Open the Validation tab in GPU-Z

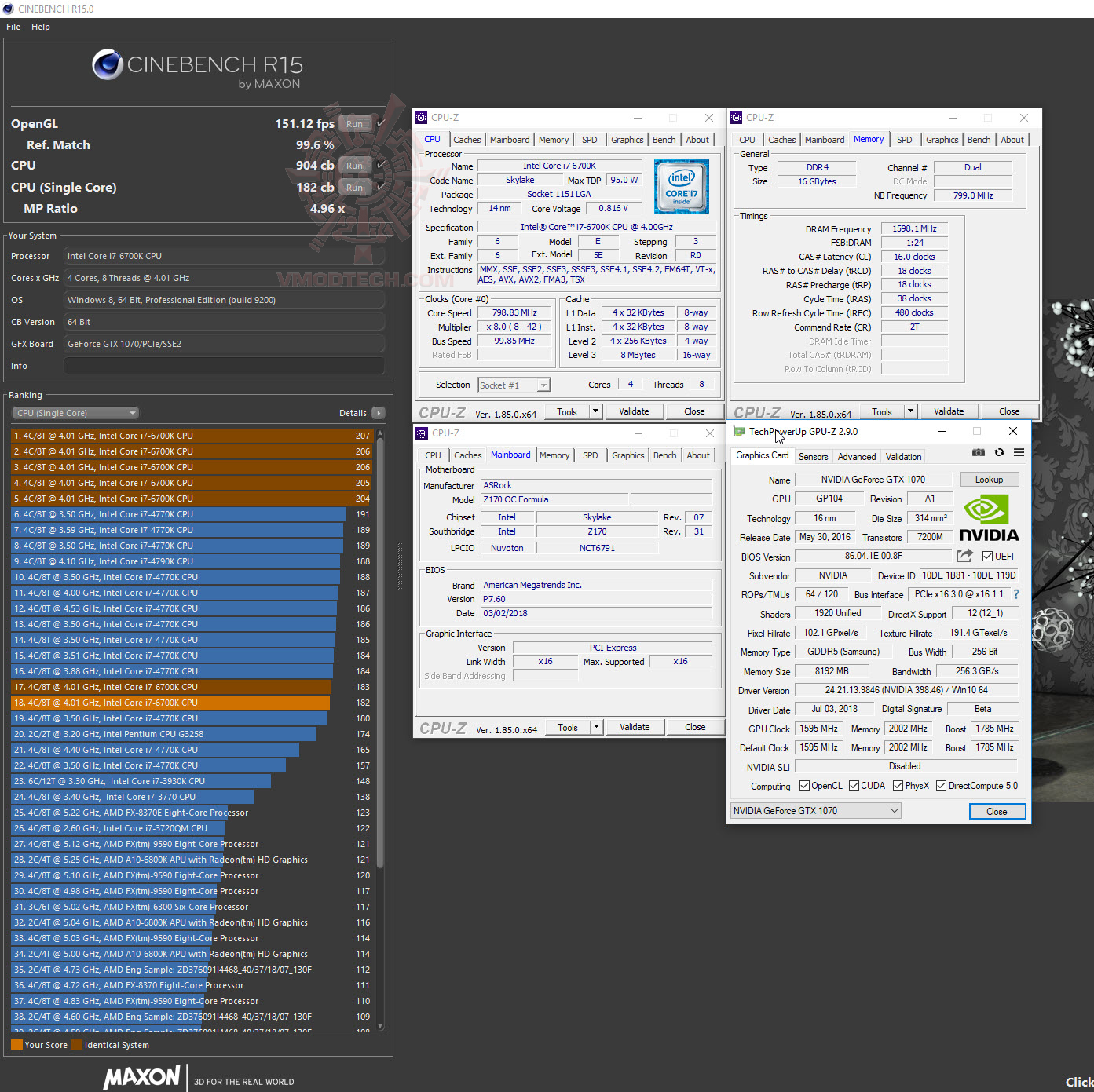(904, 456)
